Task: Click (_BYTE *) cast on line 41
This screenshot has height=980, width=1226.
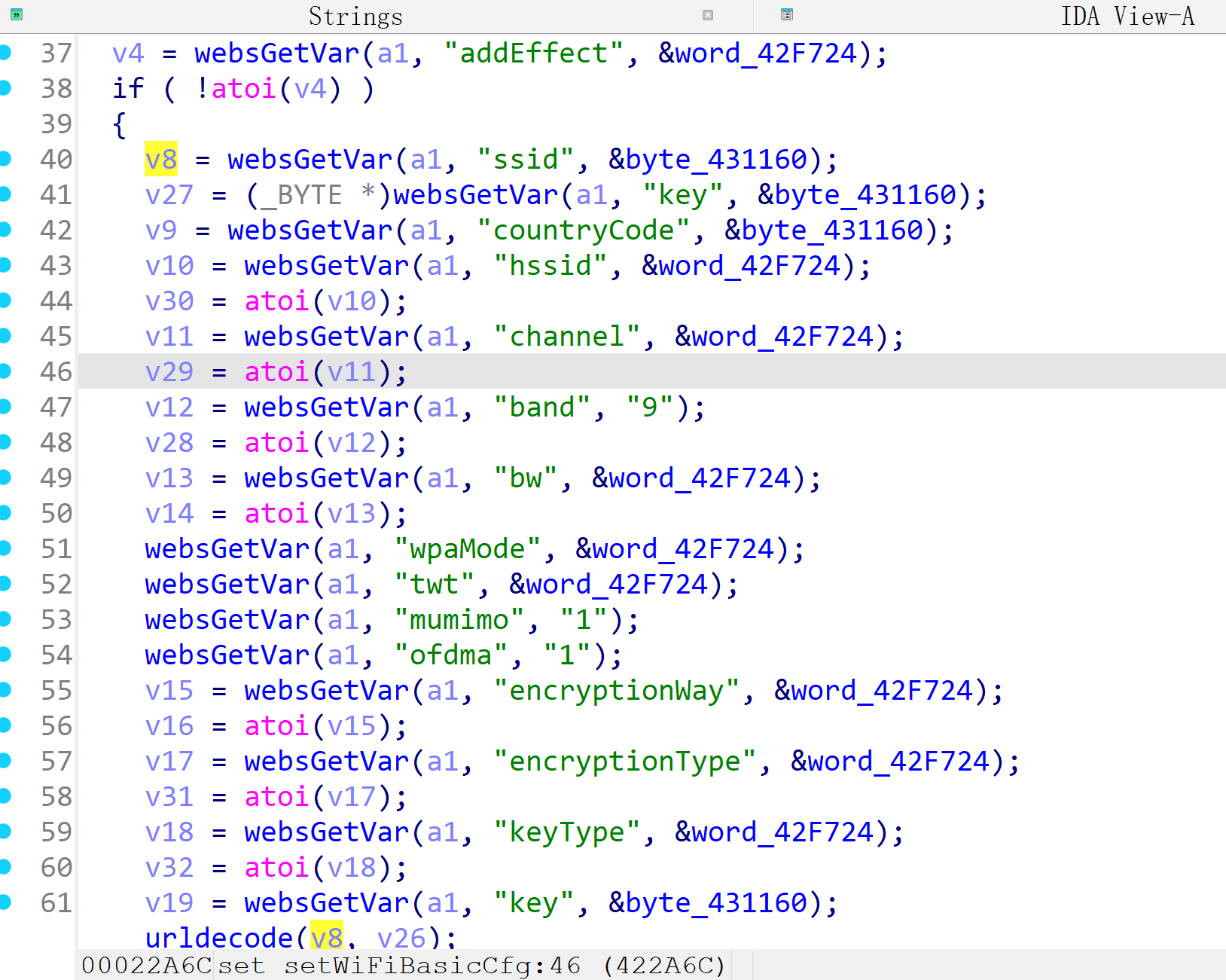Action: (319, 194)
